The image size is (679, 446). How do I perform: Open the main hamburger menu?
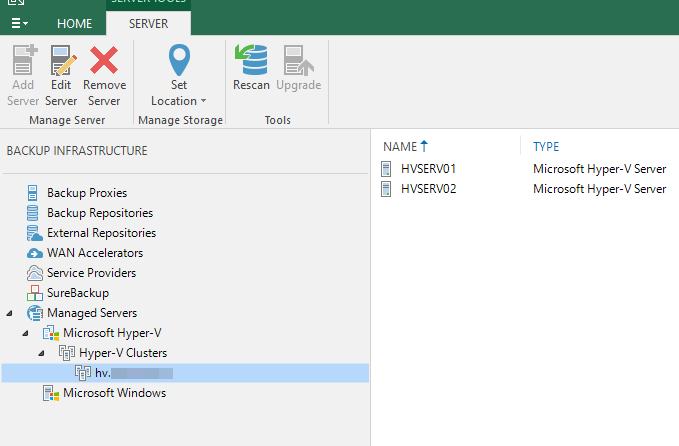[x=19, y=23]
